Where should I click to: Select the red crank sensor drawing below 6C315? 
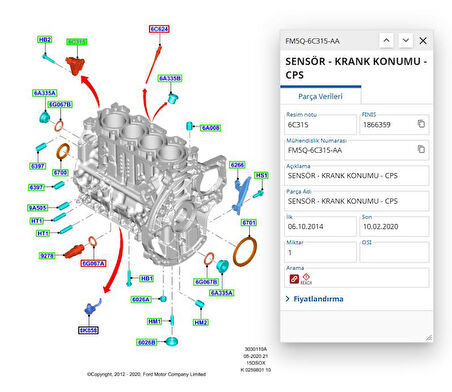[75, 65]
